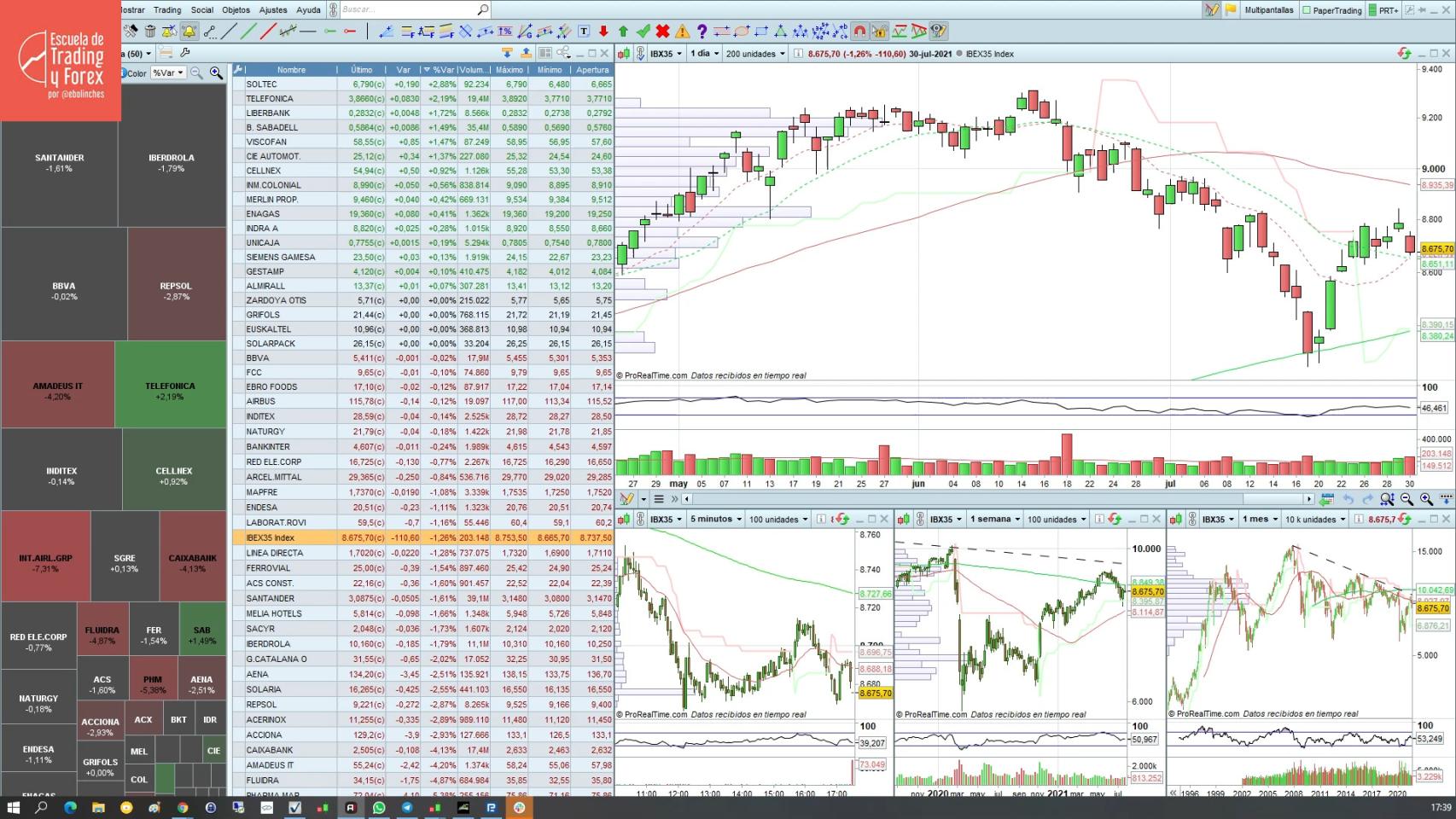Open the '1 mes' timeframe dropdown
Image resolution: width=1456 pixels, height=819 pixels.
(1261, 519)
